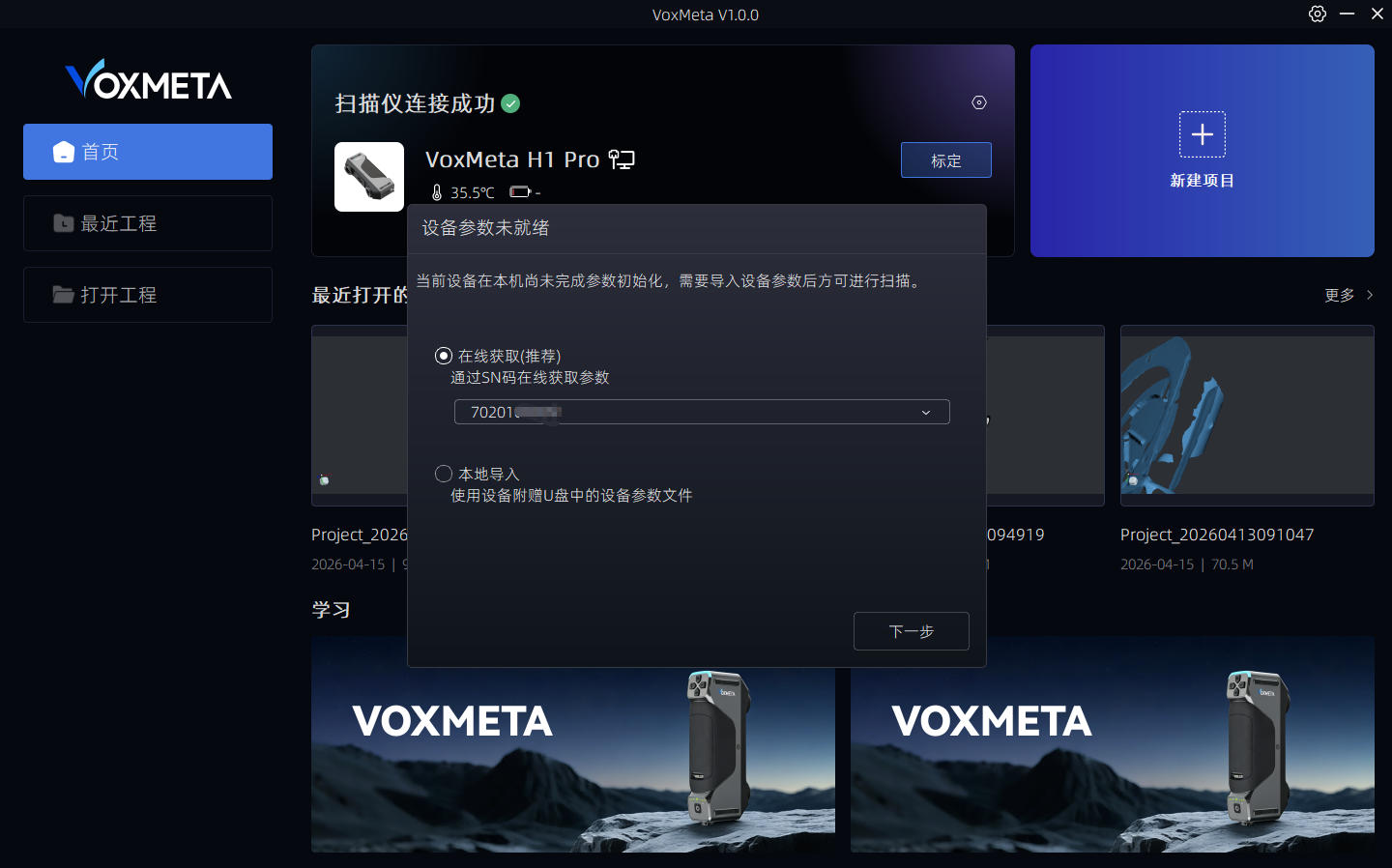1392x868 pixels.
Task: Open the left VOXMETA learning banner
Action: (573, 744)
